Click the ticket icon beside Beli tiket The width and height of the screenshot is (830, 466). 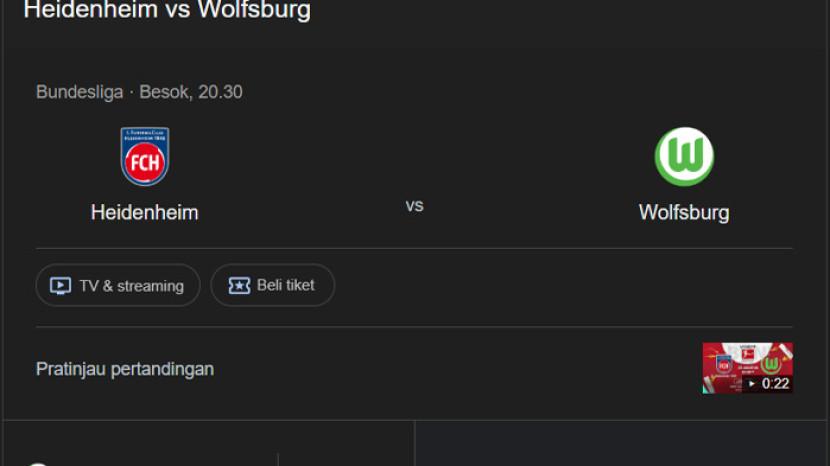pos(239,286)
